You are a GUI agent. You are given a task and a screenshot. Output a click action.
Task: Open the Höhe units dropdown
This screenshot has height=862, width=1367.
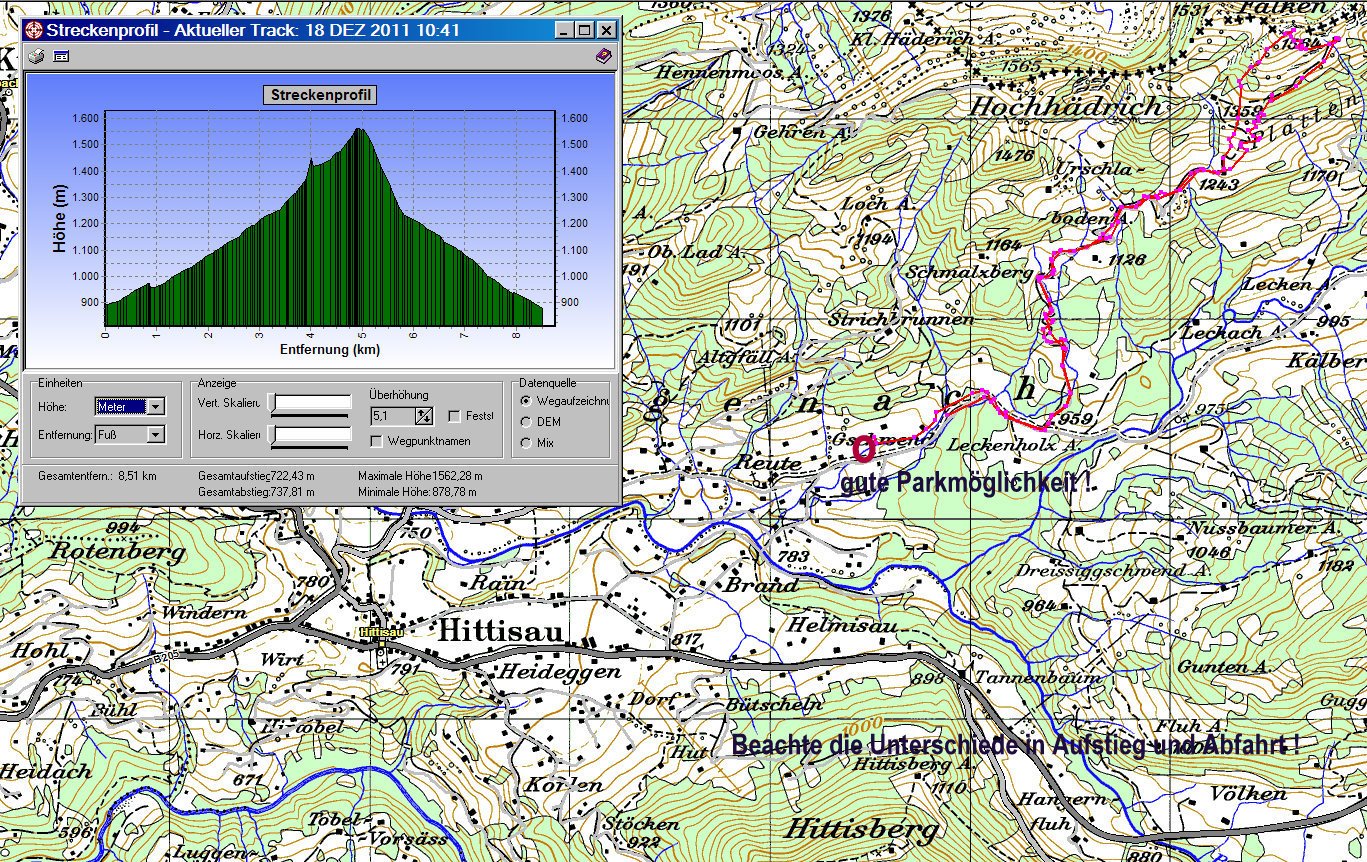(155, 406)
